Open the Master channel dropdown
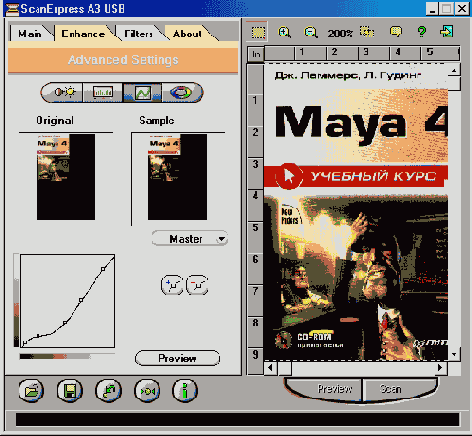The width and height of the screenshot is (472, 436). (190, 239)
